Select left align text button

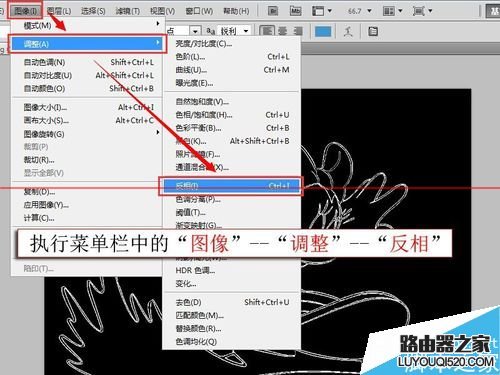click(x=267, y=31)
